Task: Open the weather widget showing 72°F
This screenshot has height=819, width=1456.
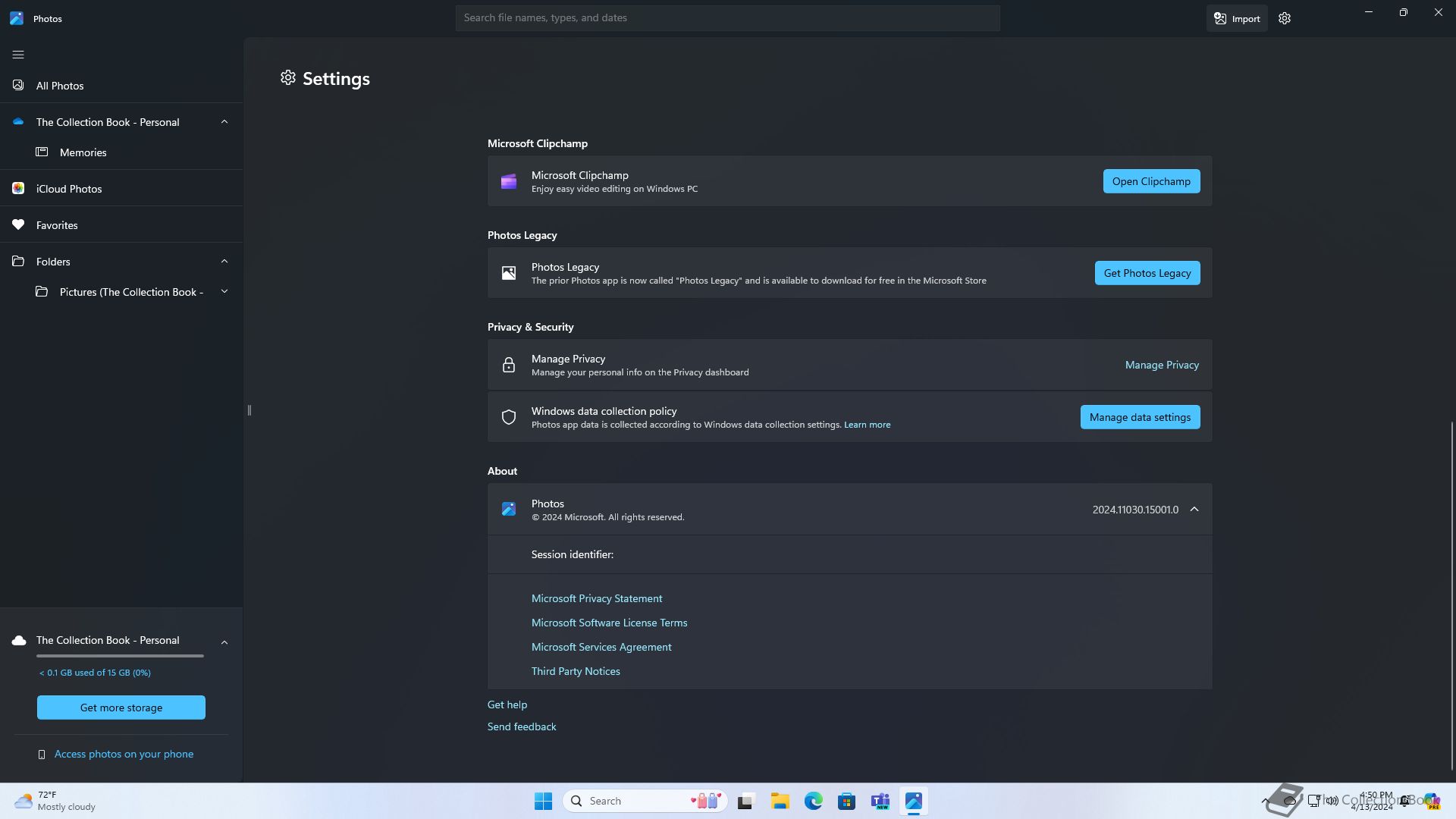Action: (x=56, y=801)
